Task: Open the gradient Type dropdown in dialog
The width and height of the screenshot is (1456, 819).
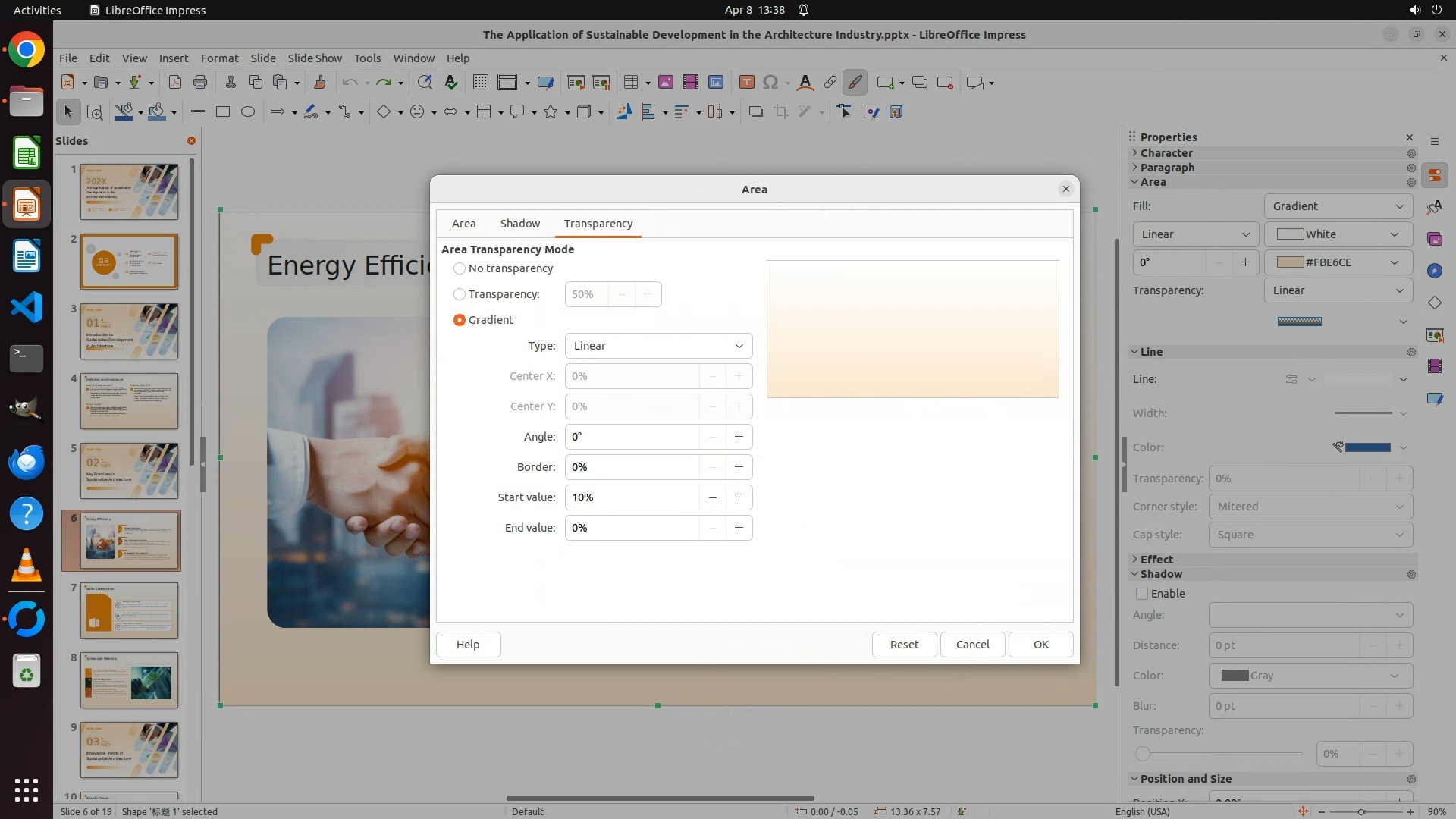Action: (657, 346)
